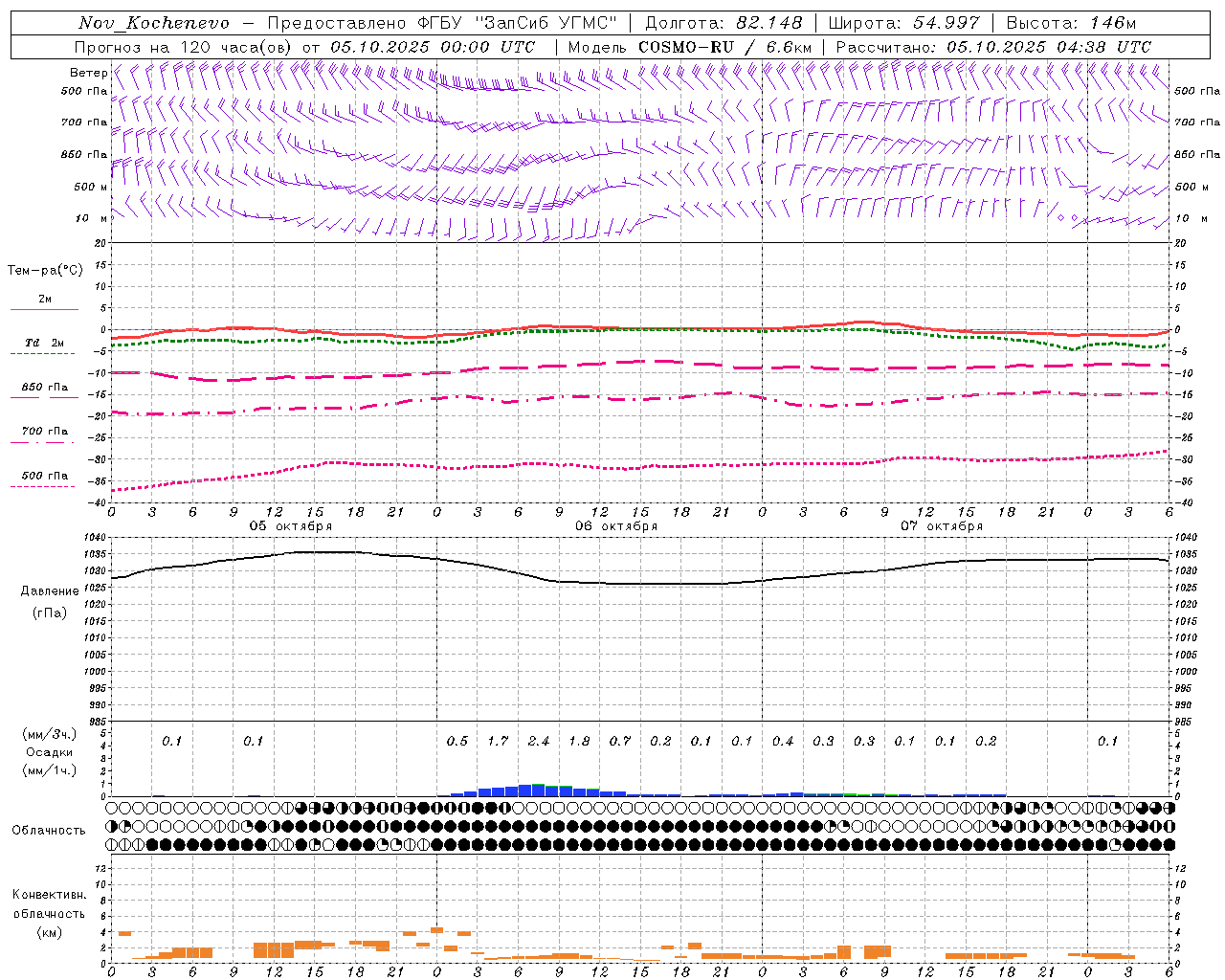The height and width of the screenshot is (980, 1225).
Task: Click the 1.7 precipitation value
Action: tap(498, 742)
